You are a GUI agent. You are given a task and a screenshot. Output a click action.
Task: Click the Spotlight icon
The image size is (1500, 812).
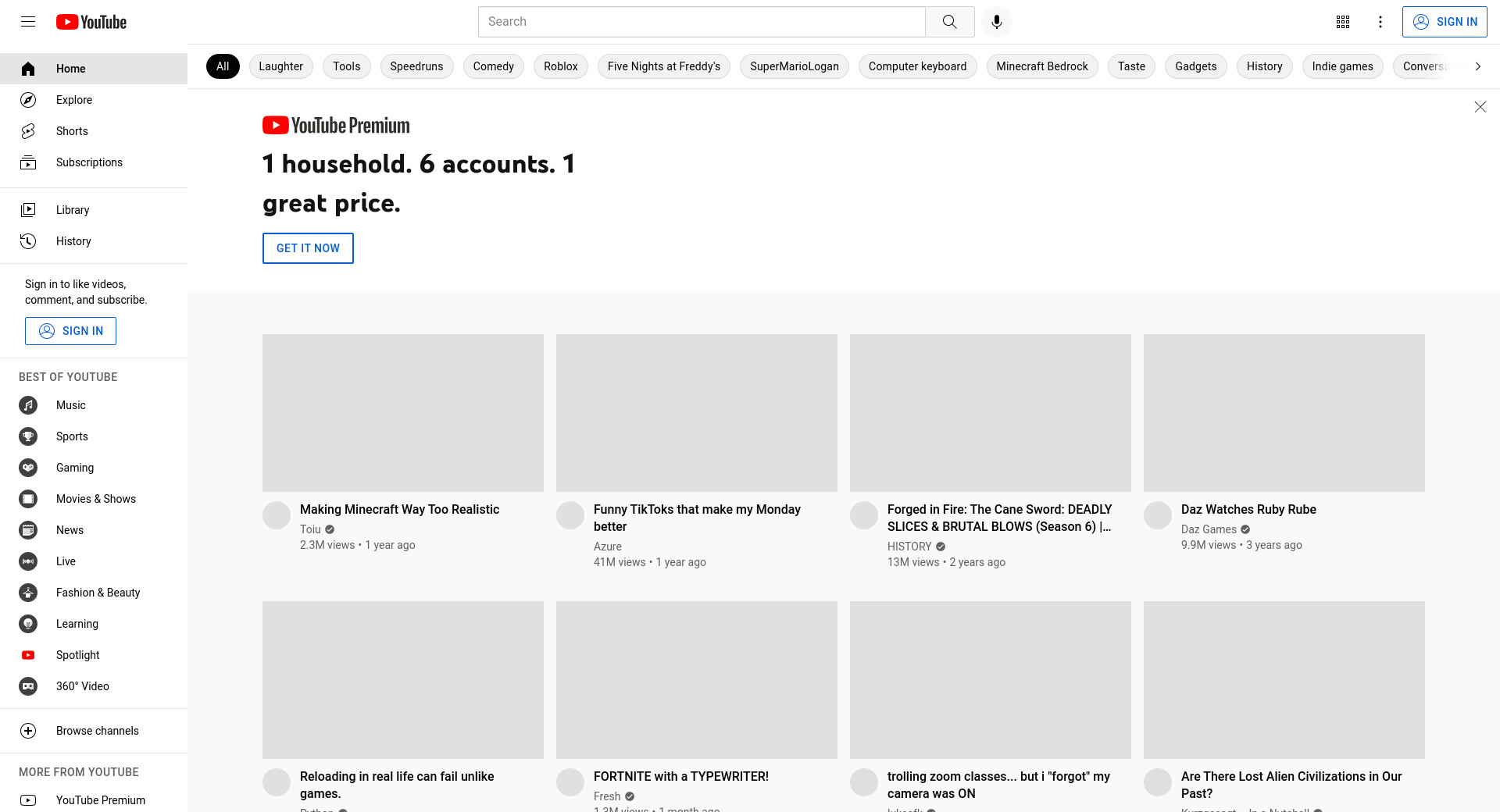pos(28,655)
